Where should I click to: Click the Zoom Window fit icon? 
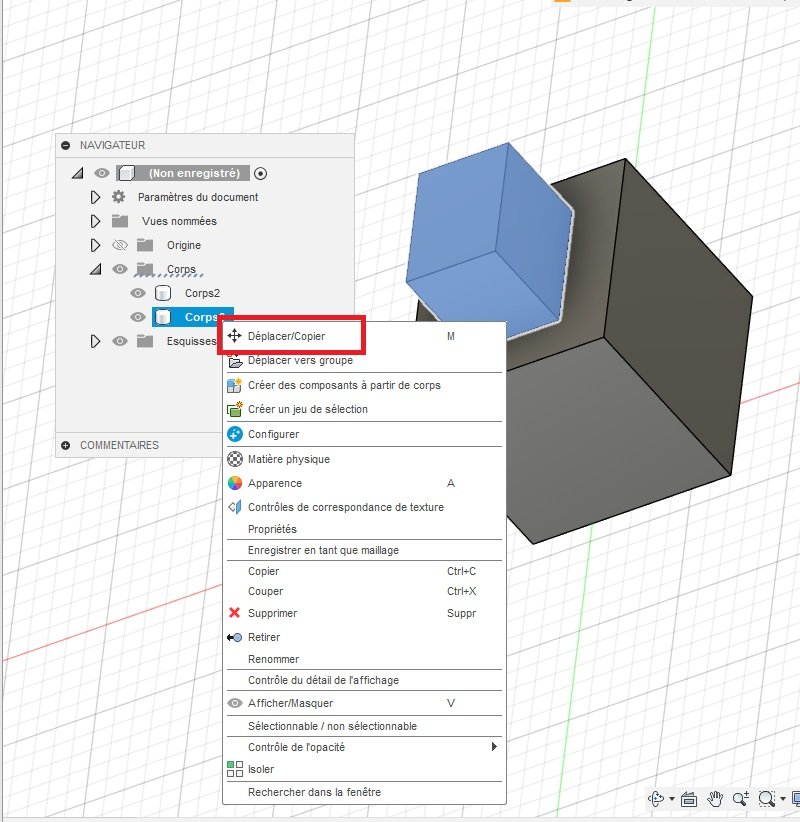pyautogui.click(x=766, y=799)
